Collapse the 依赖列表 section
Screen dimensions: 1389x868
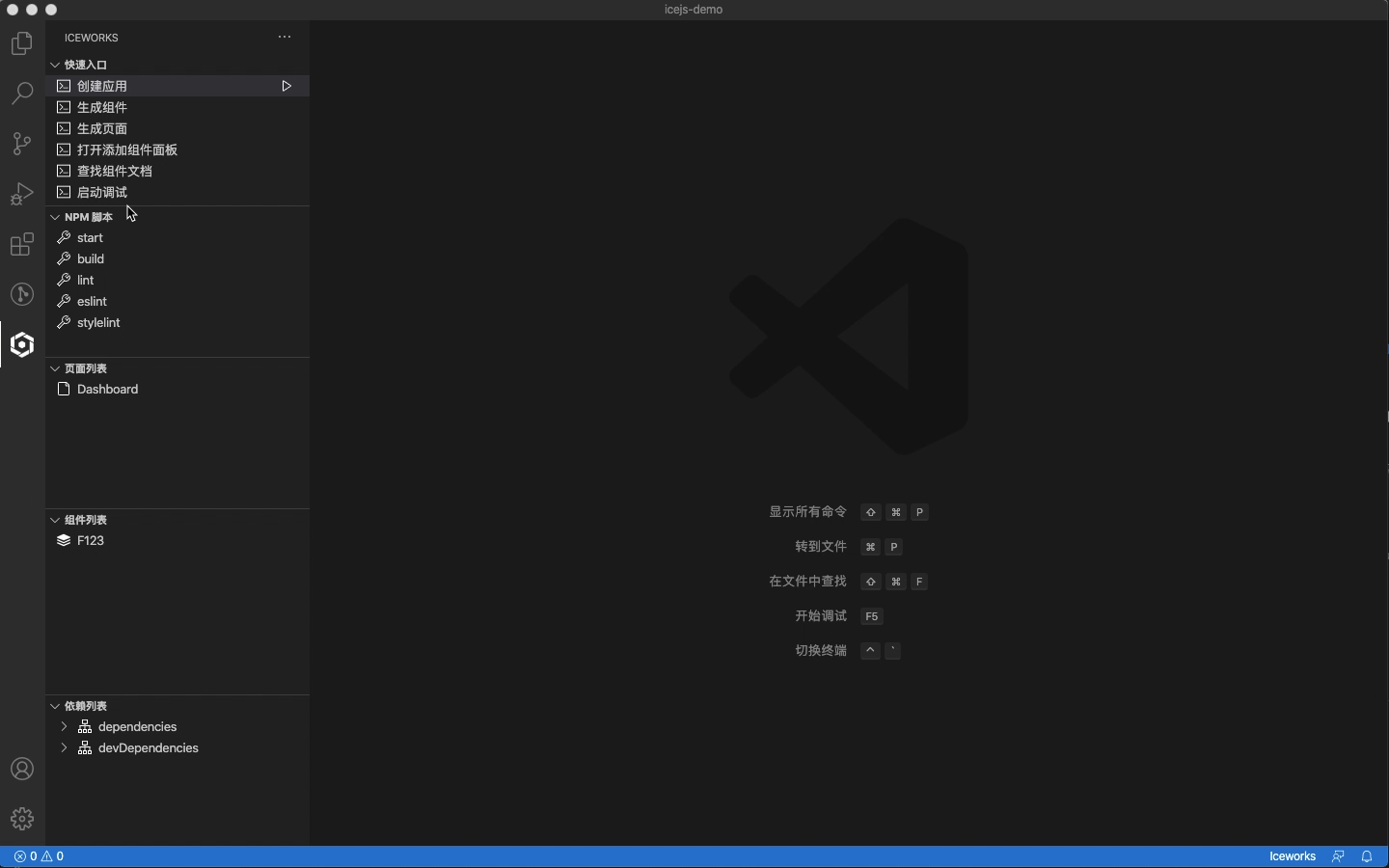pyautogui.click(x=55, y=706)
